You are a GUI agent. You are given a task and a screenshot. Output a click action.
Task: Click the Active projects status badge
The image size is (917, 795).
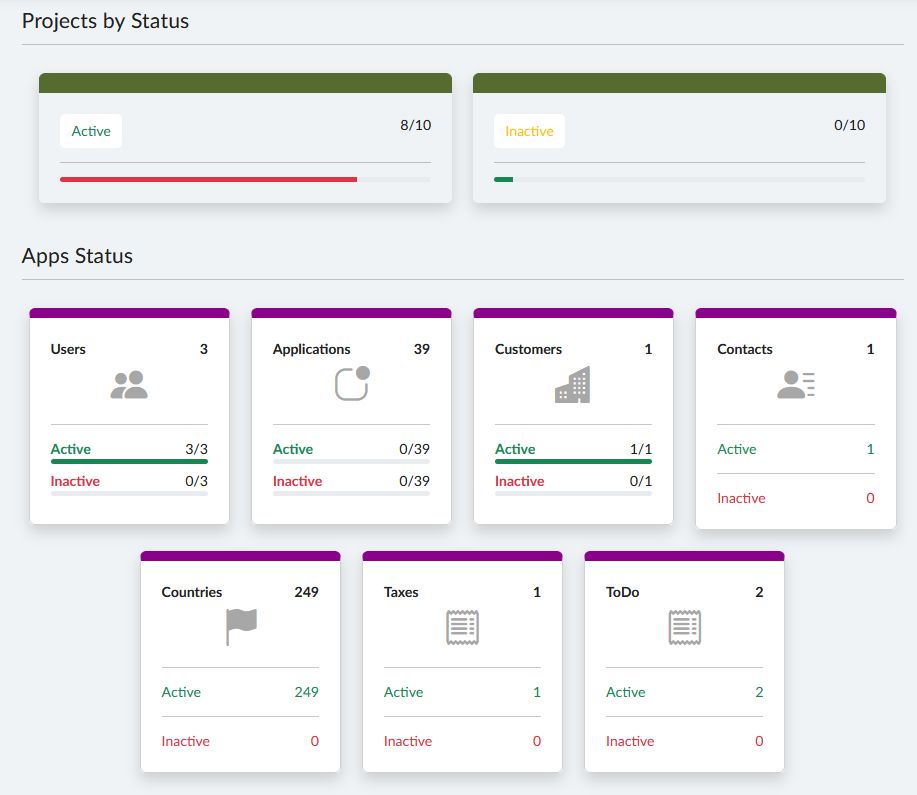pyautogui.click(x=91, y=131)
